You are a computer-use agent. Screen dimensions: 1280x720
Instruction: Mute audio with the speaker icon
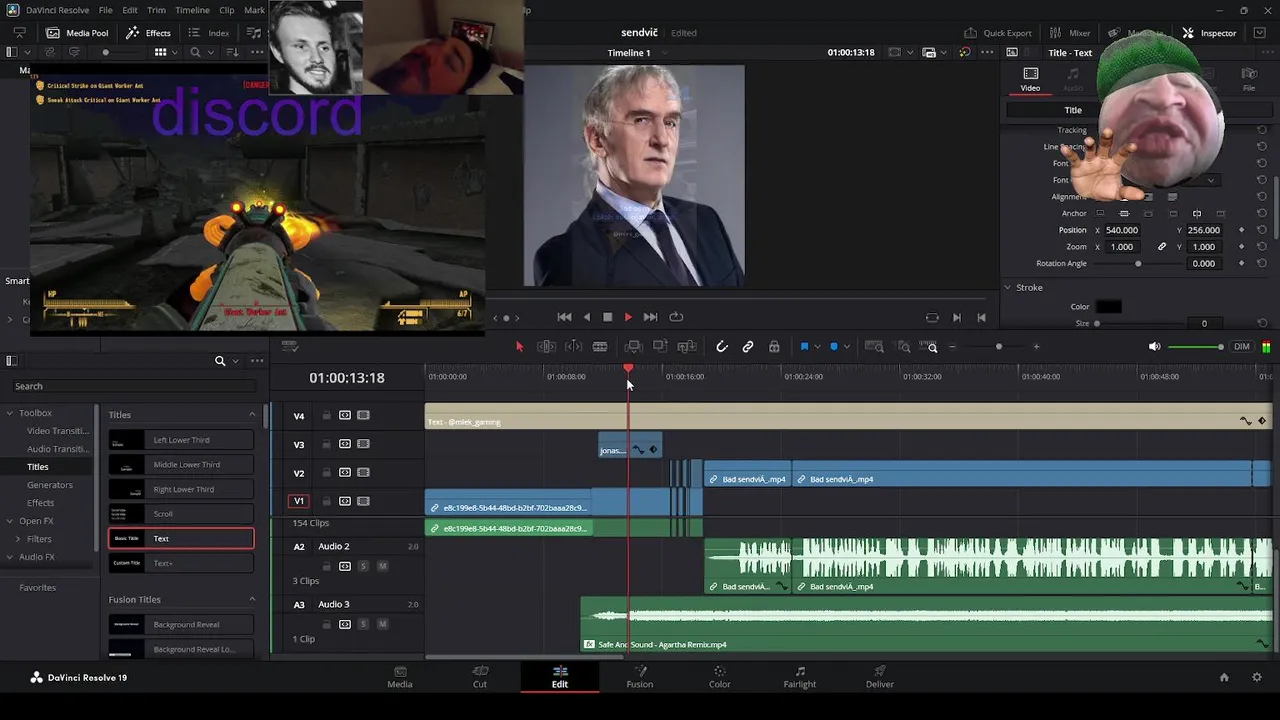1154,347
